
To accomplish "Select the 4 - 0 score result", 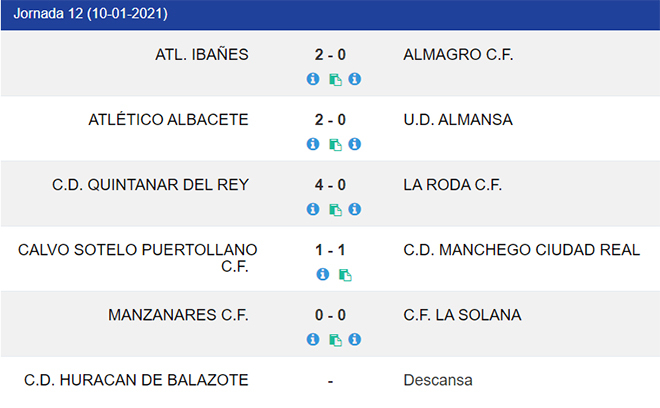I will pyautogui.click(x=330, y=185).
